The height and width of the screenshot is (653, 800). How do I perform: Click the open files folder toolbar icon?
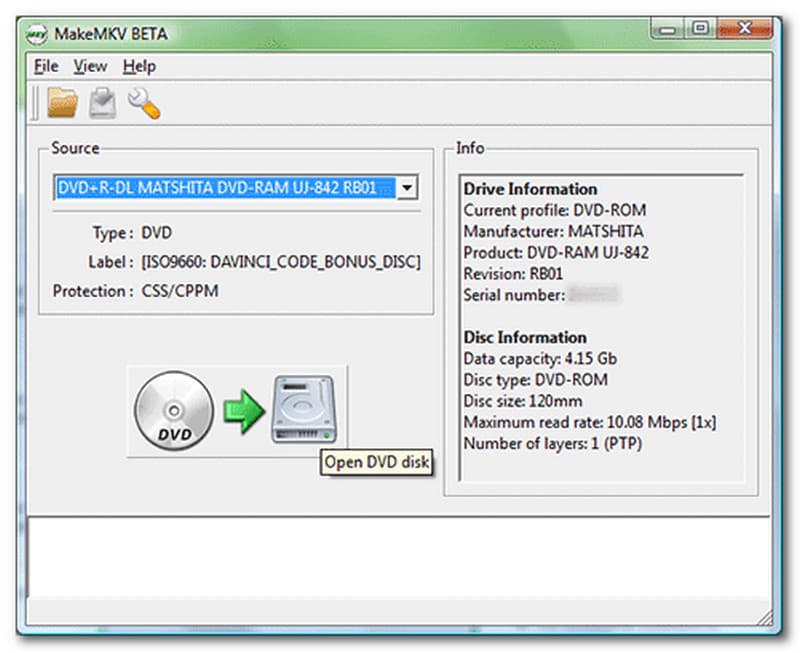pyautogui.click(x=63, y=102)
